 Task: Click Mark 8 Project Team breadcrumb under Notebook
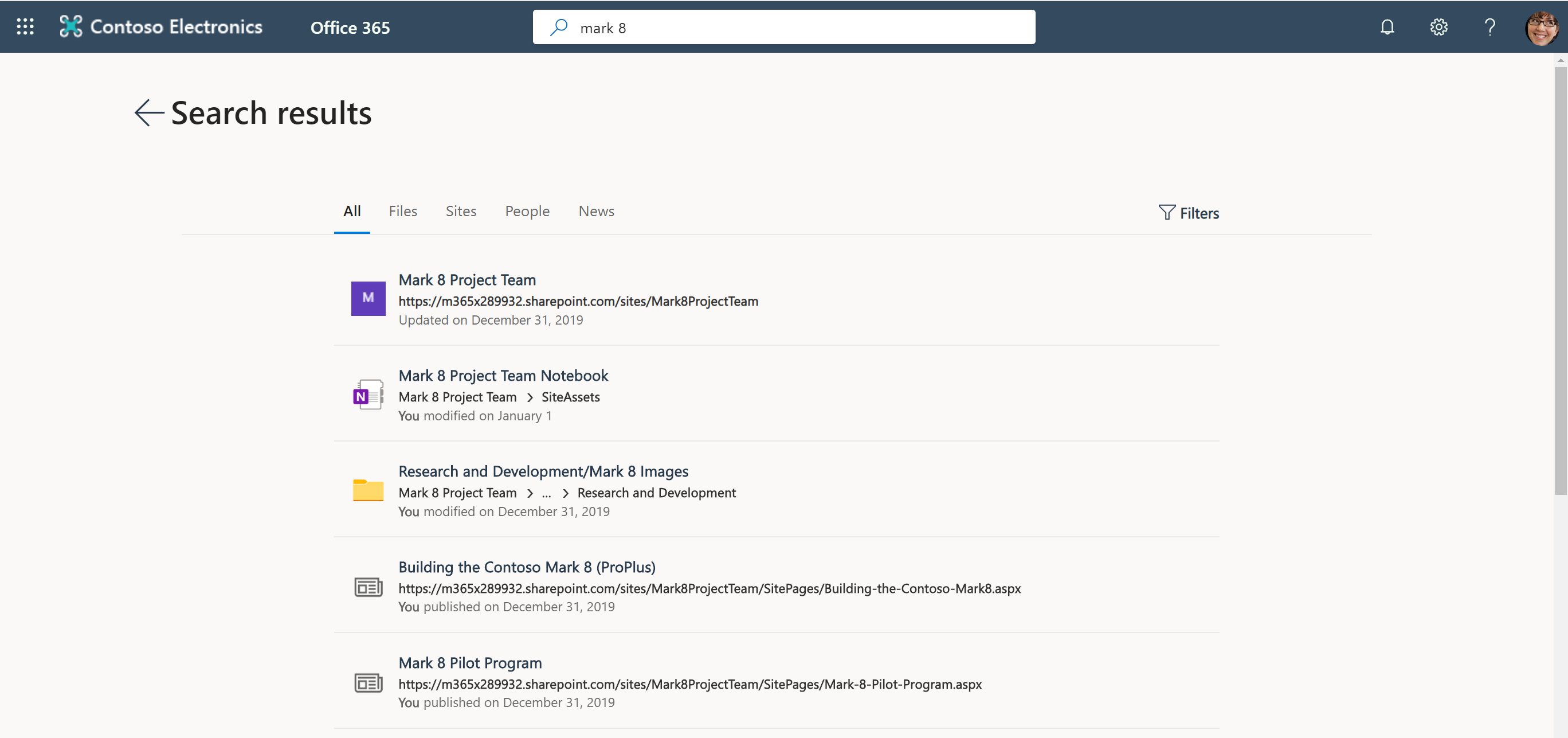coord(458,397)
